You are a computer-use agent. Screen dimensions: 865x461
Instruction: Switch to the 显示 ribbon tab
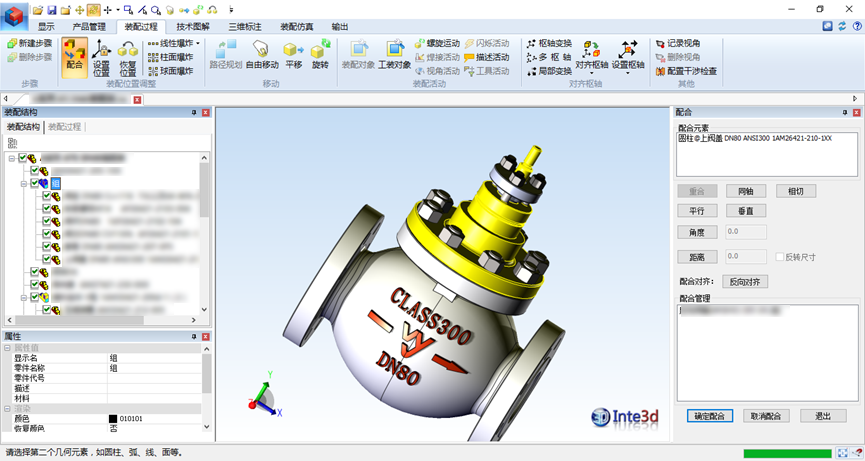46,26
